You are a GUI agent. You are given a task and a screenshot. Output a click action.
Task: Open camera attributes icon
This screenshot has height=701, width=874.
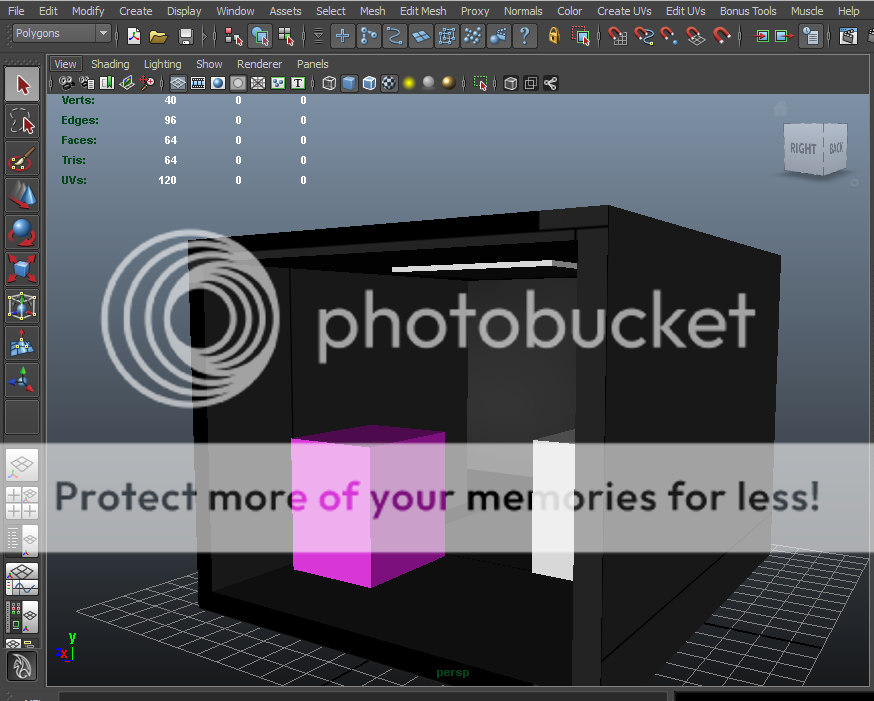click(x=87, y=84)
